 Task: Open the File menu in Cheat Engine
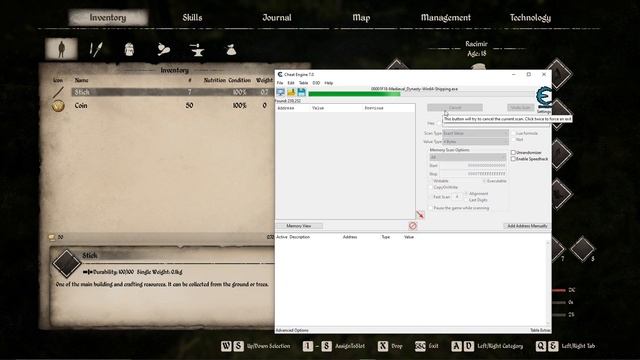280,83
